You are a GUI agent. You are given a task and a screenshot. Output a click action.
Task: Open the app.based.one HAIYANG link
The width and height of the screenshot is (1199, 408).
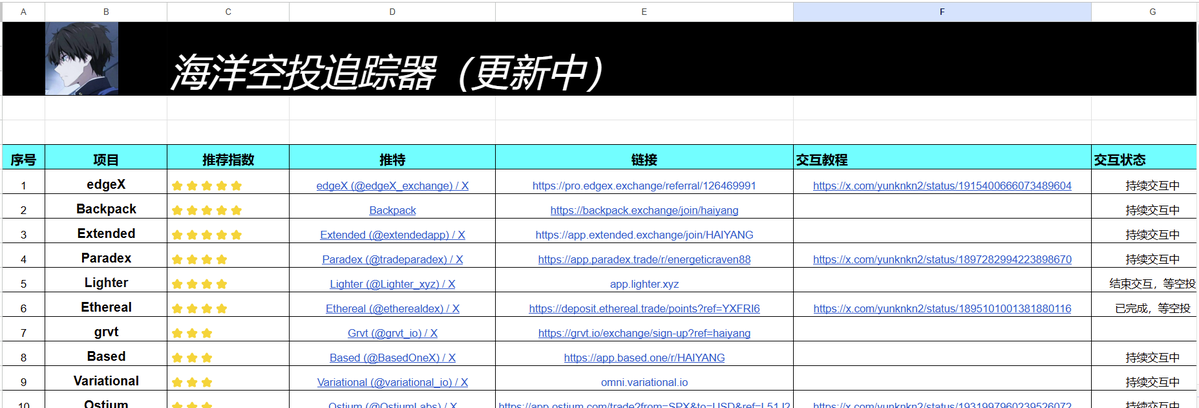[644, 358]
